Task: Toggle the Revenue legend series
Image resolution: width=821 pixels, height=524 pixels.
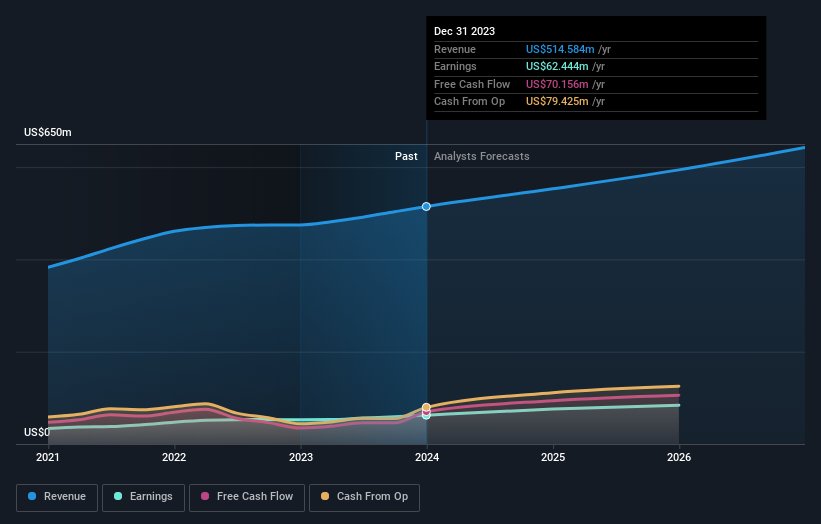Action: [x=57, y=497]
